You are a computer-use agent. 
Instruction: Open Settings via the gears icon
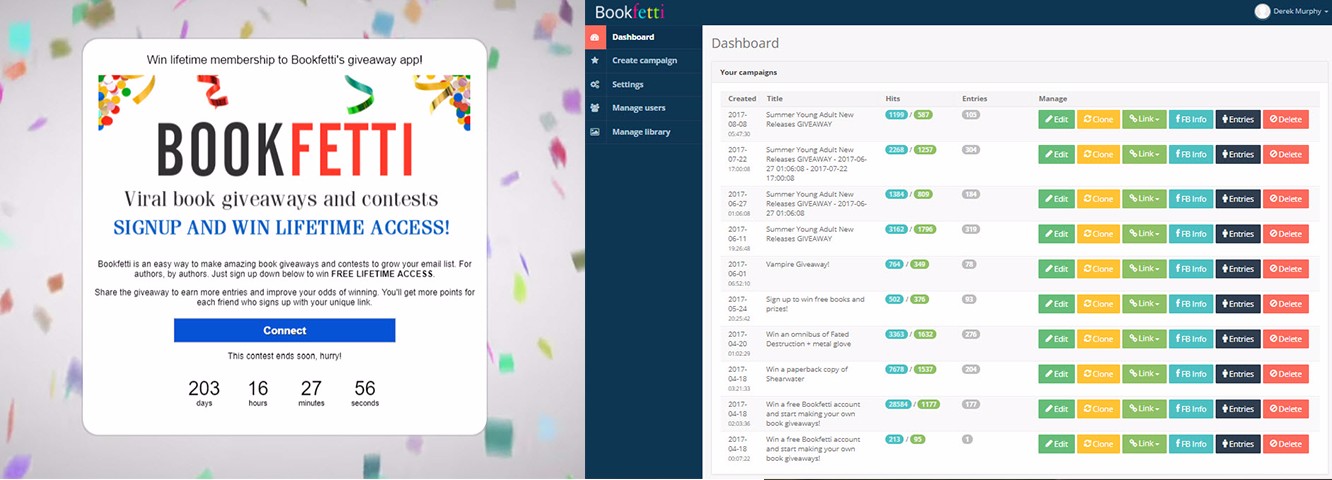click(595, 85)
